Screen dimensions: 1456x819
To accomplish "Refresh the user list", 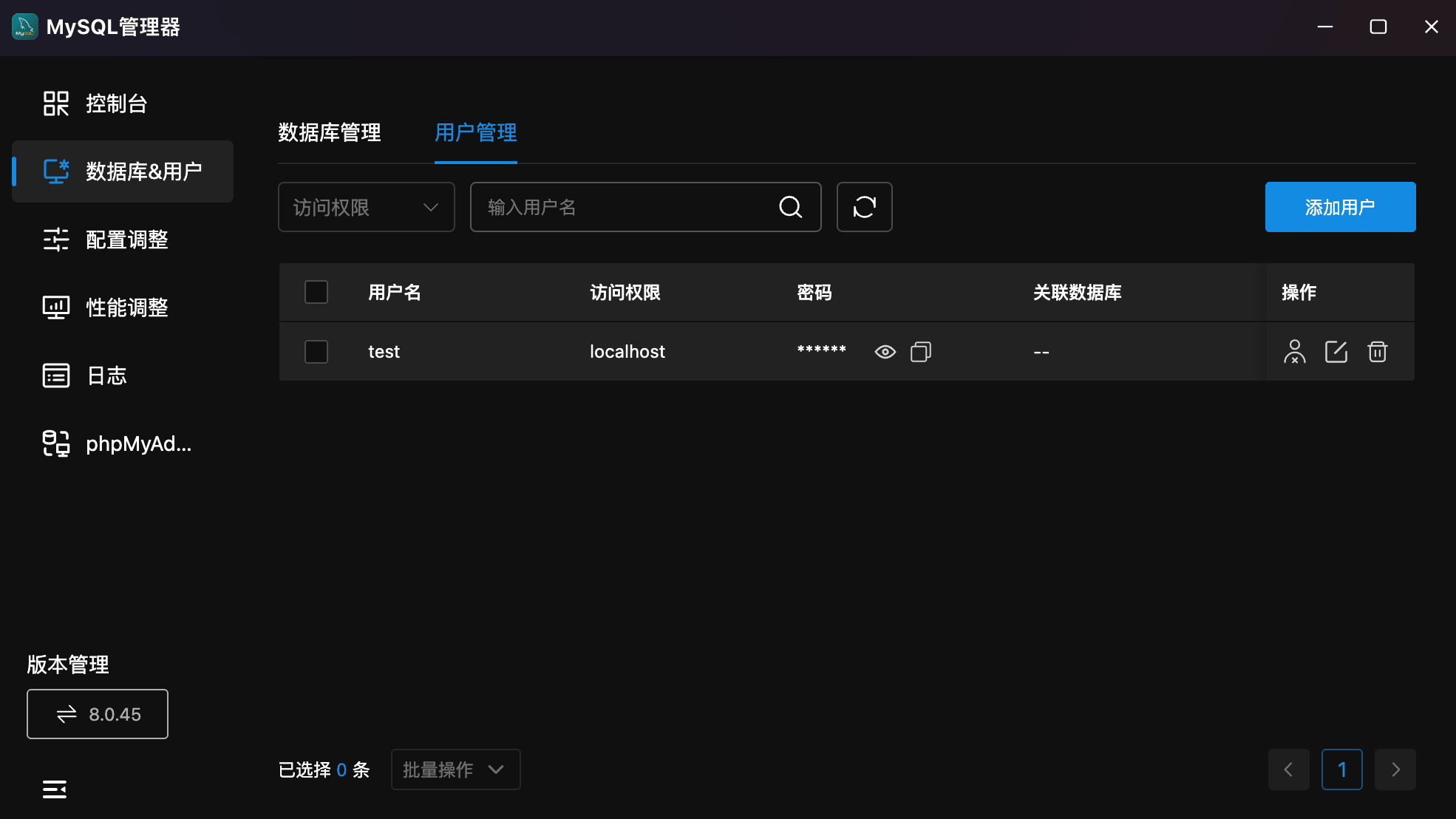I will (x=865, y=207).
